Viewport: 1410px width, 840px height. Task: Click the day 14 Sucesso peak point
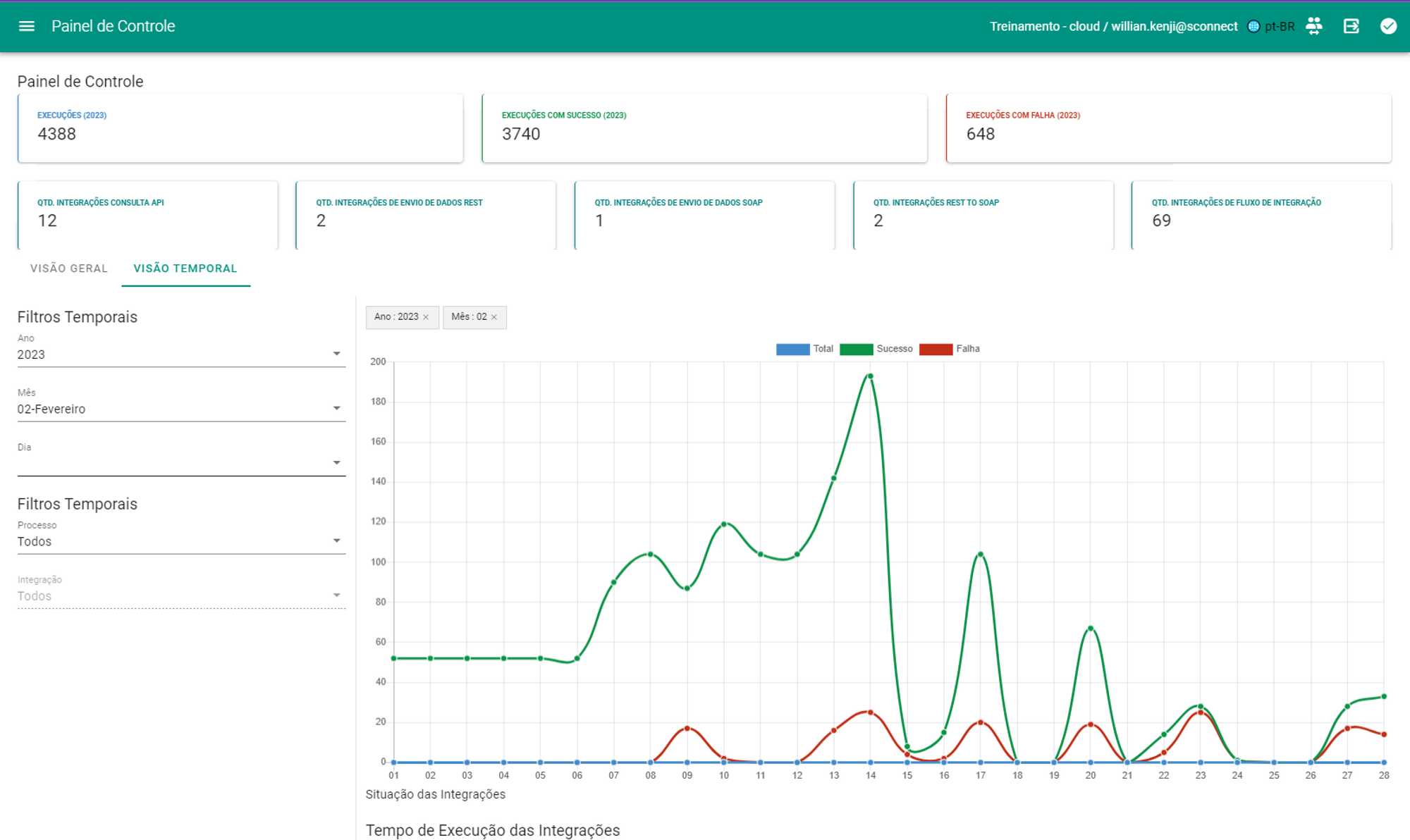coord(871,376)
